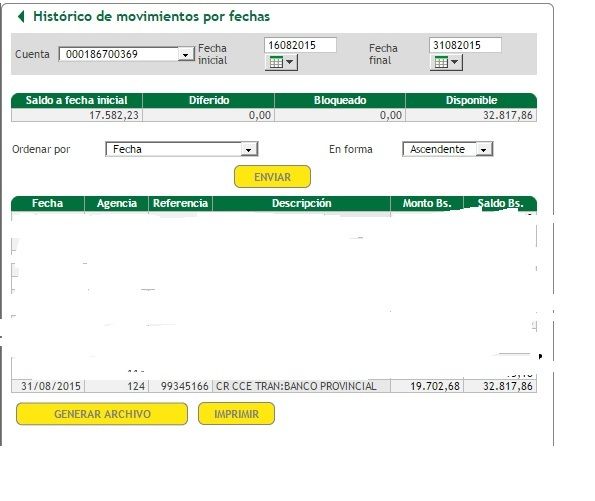Open the En forma Ascendente dropdown
595x501 pixels.
(483, 150)
